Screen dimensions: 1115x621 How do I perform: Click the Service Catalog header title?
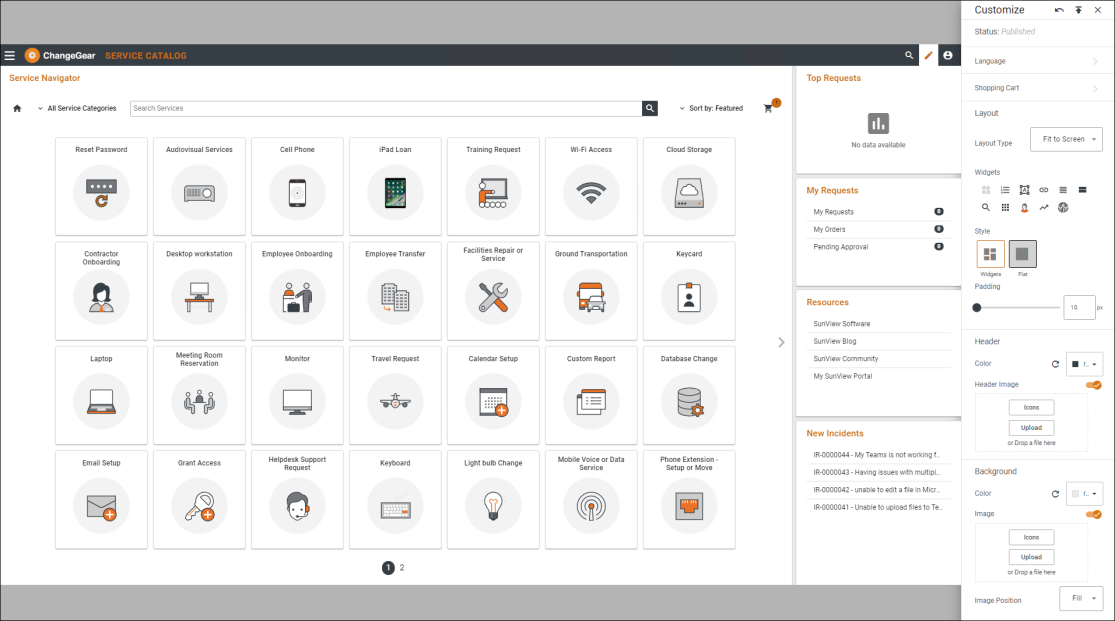pyautogui.click(x=146, y=55)
